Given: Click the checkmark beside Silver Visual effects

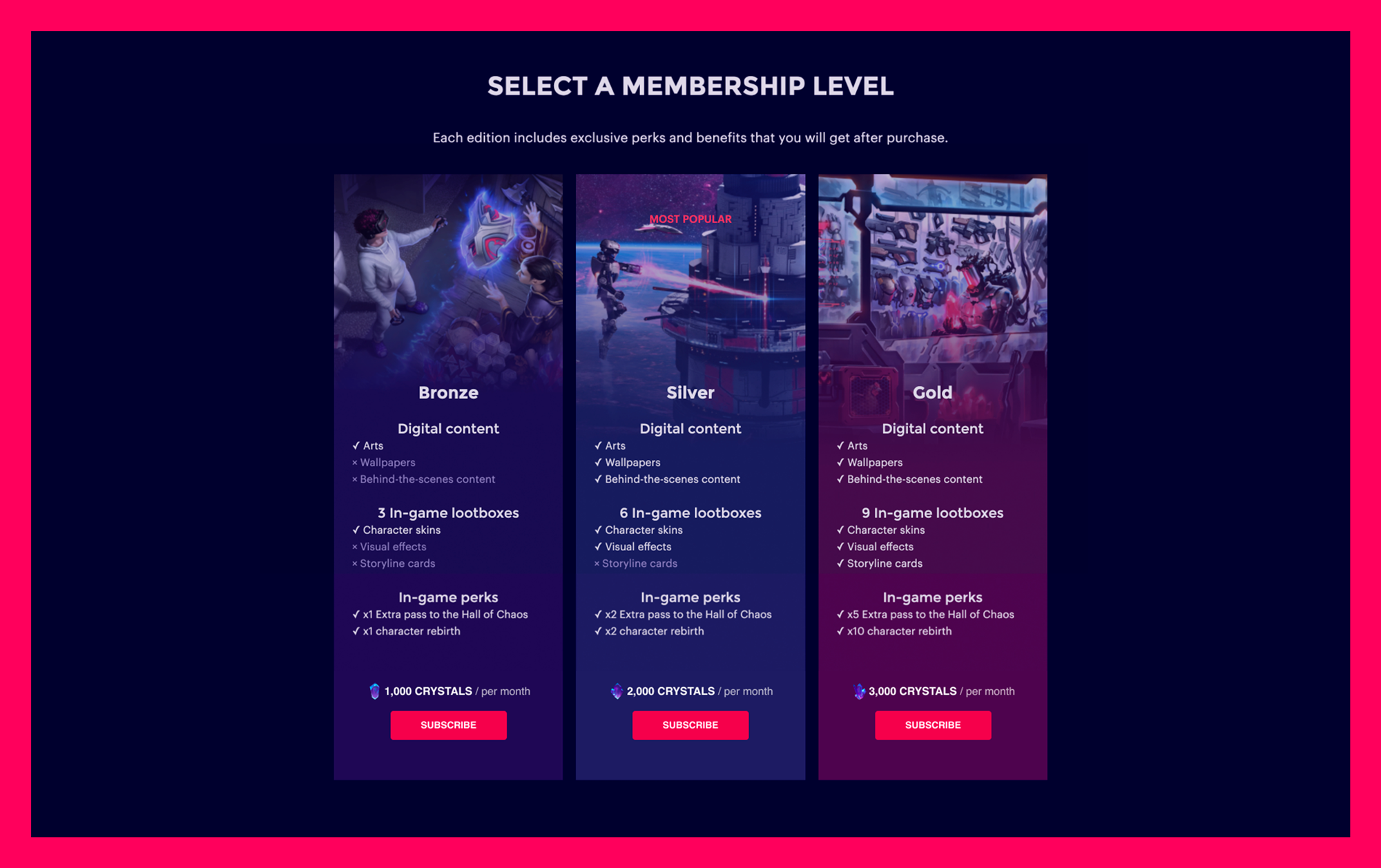Looking at the screenshot, I should [598, 547].
